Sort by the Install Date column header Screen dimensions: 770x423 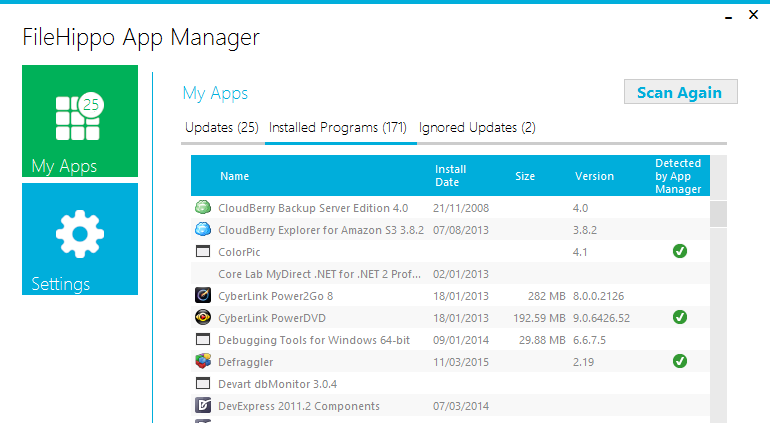click(x=450, y=176)
